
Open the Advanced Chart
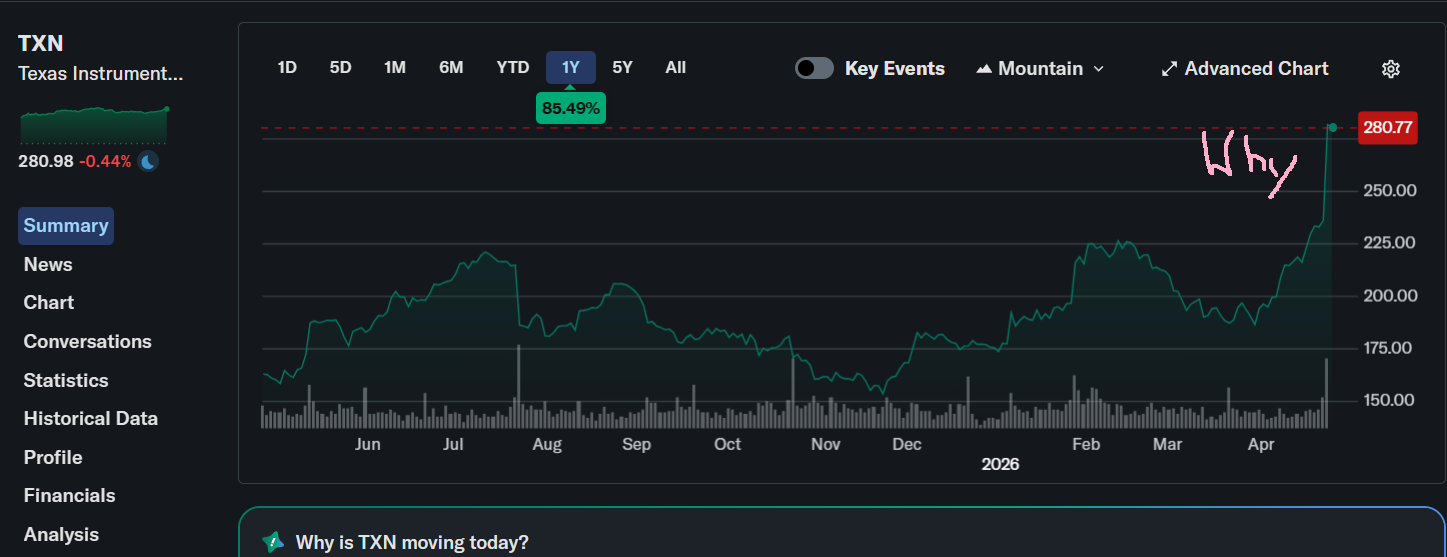[x=1245, y=69]
